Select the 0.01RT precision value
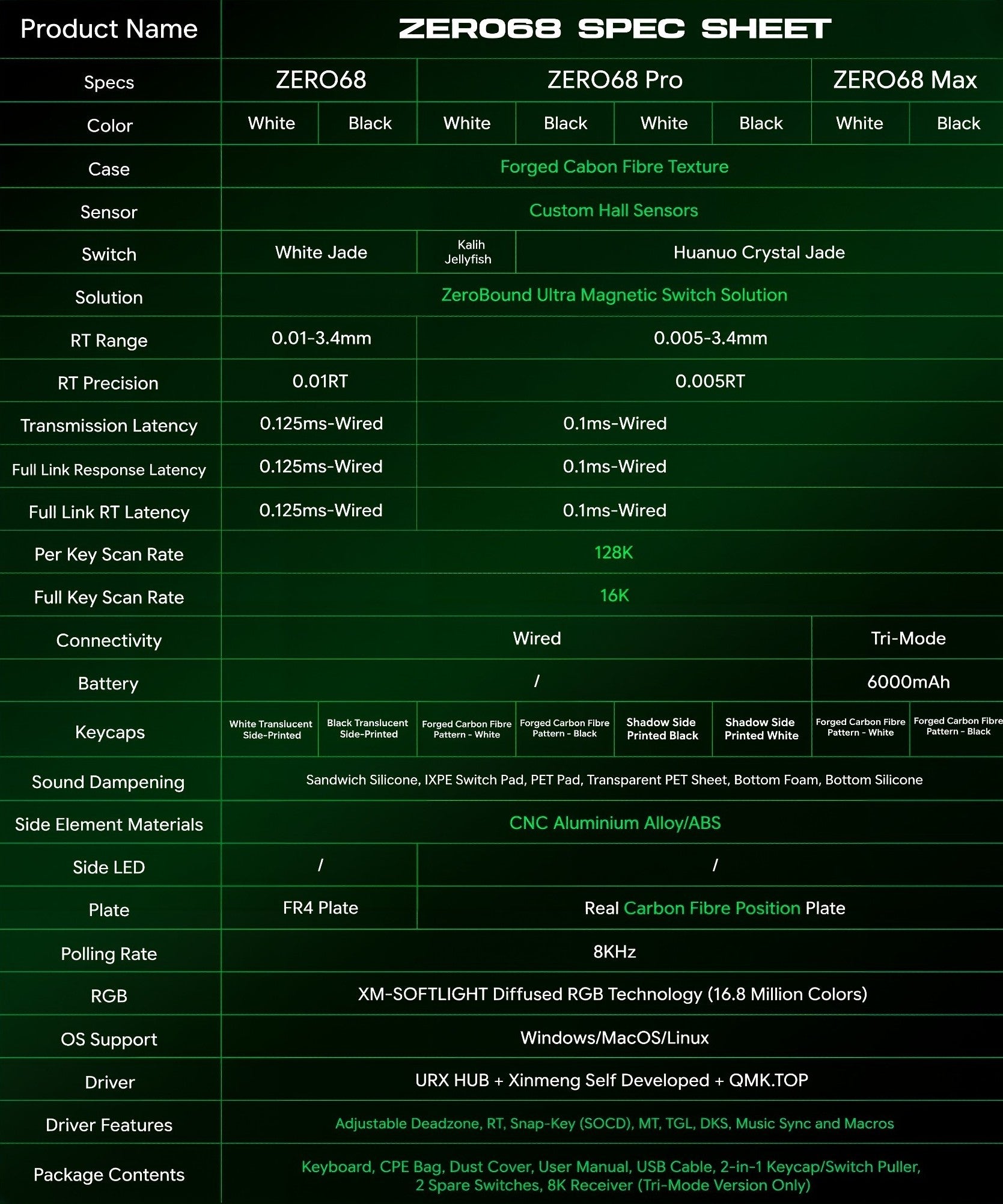Viewport: 1003px width, 1204px height. coord(320,381)
